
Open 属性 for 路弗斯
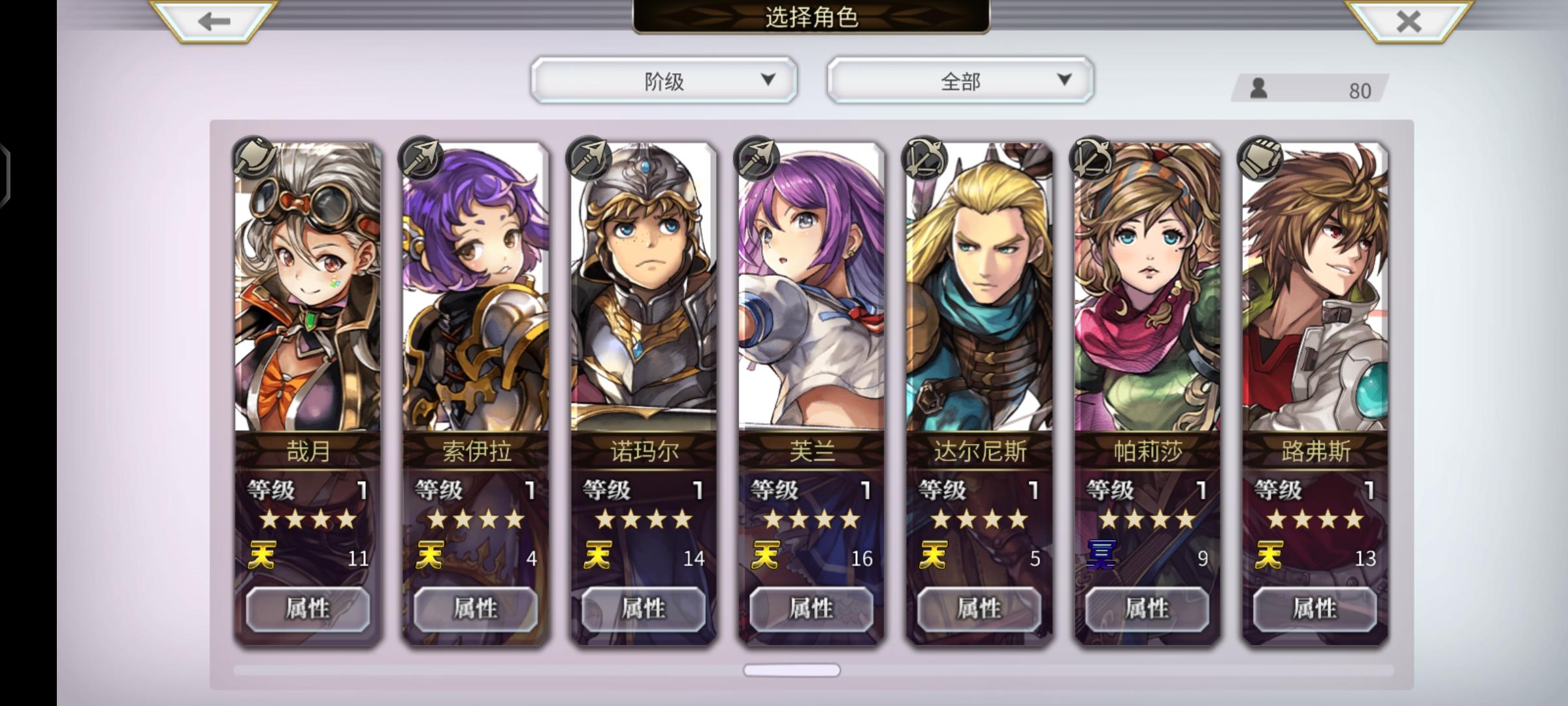pyautogui.click(x=1315, y=609)
